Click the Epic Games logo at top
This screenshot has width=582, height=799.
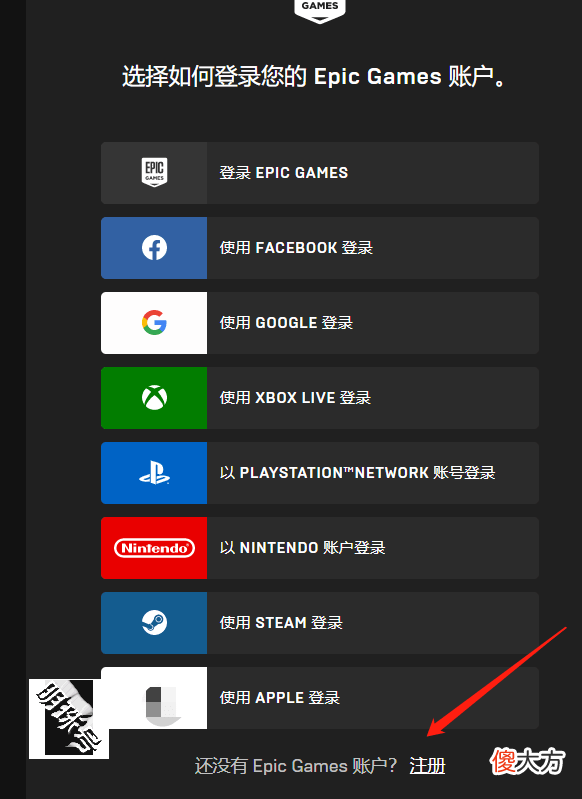(320, 10)
